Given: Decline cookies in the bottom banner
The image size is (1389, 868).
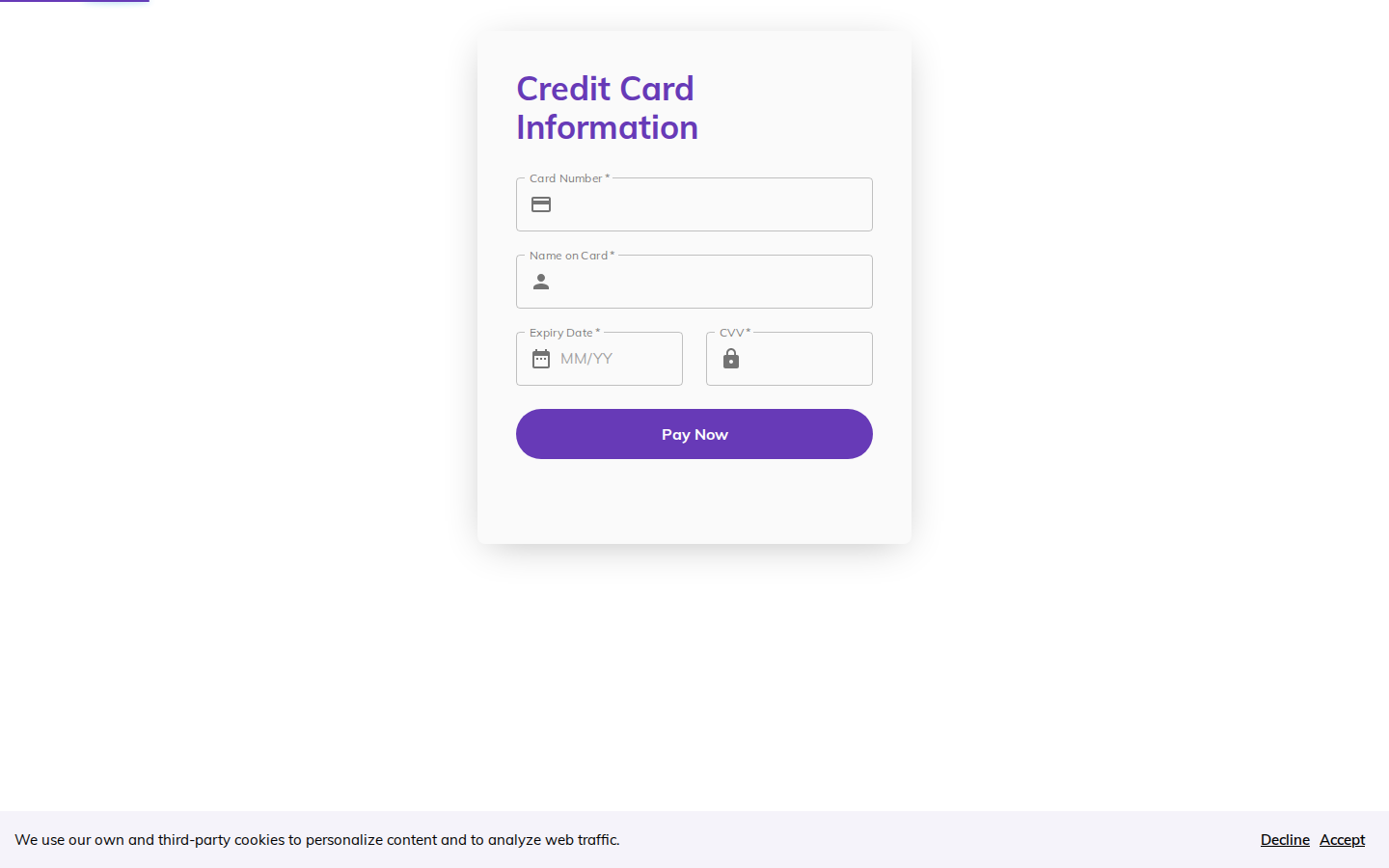Looking at the screenshot, I should [x=1285, y=840].
